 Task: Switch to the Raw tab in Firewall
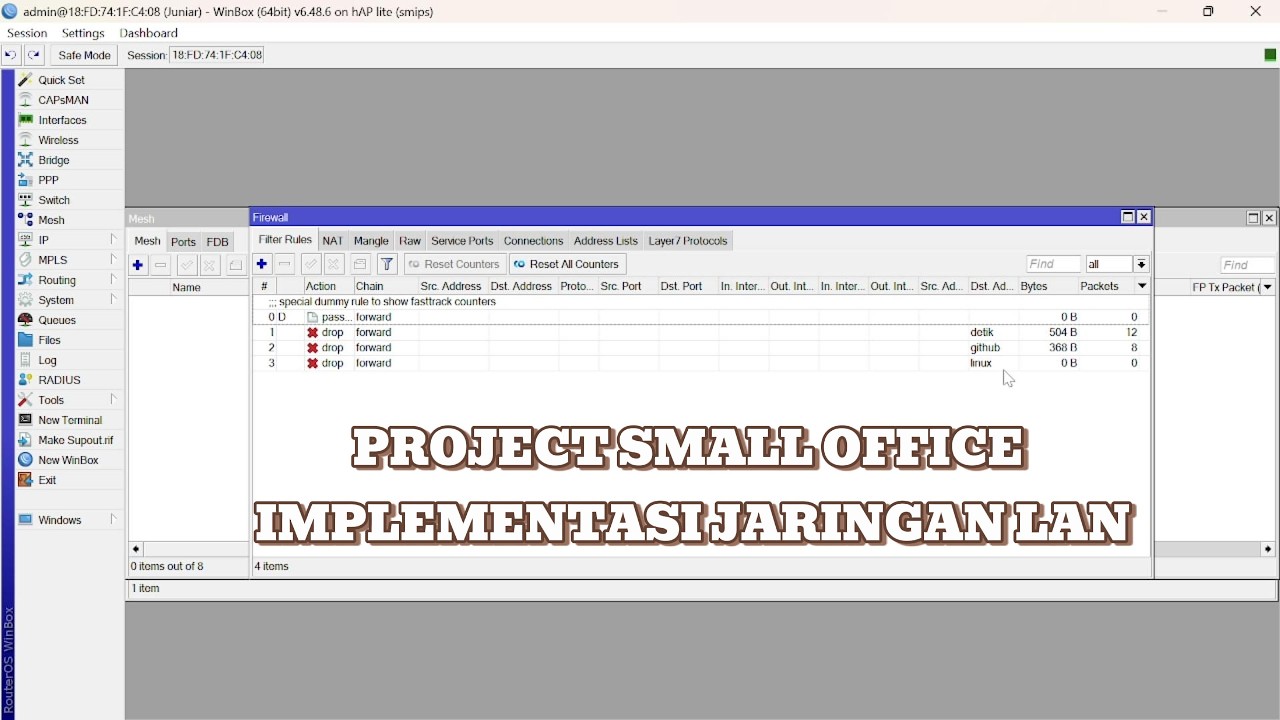tap(410, 241)
